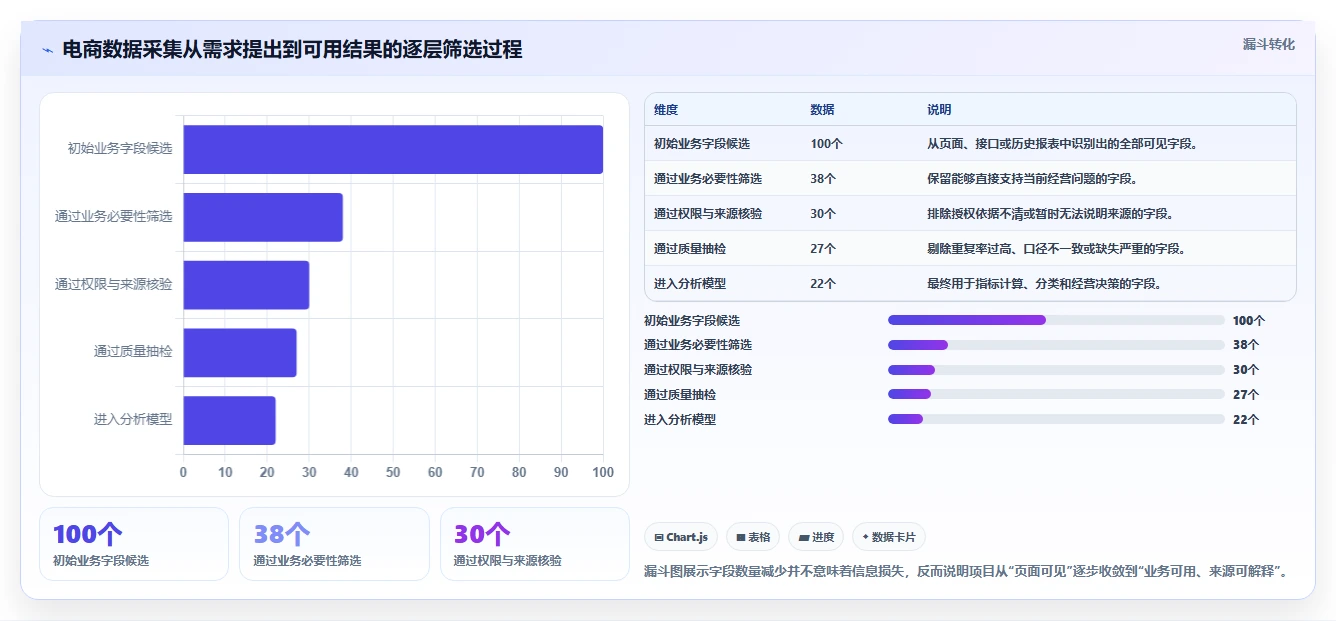Click the footer note starting with 漏斗图展示字段数量减少
The height and width of the screenshot is (621, 1336).
pos(966,573)
